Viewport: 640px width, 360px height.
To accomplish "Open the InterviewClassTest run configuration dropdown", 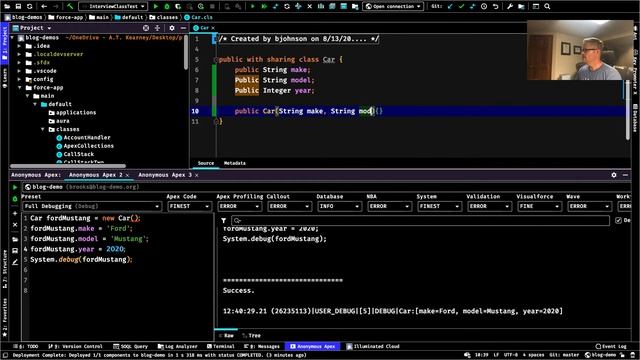I will pos(113,7).
